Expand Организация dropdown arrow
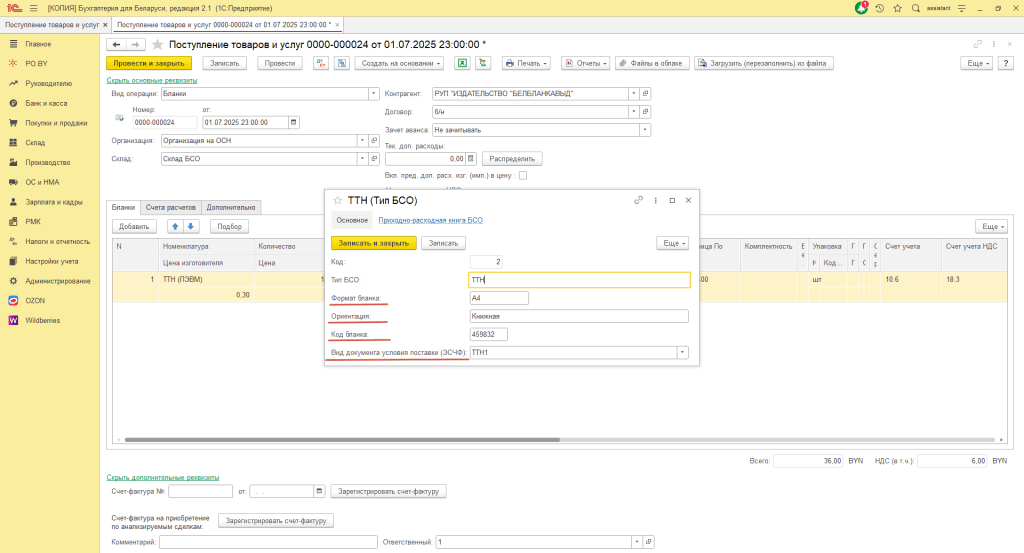 [362, 140]
